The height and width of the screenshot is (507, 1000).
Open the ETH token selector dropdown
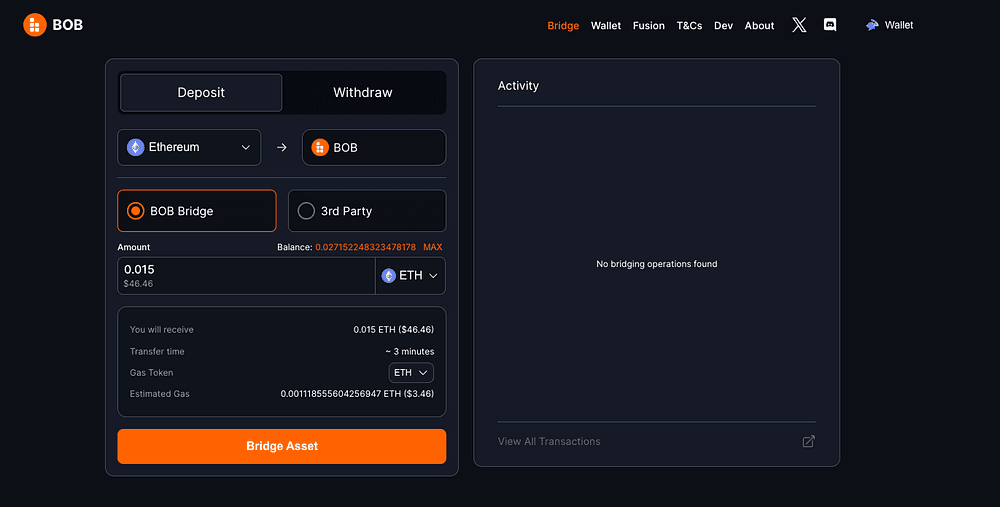pyautogui.click(x=410, y=276)
